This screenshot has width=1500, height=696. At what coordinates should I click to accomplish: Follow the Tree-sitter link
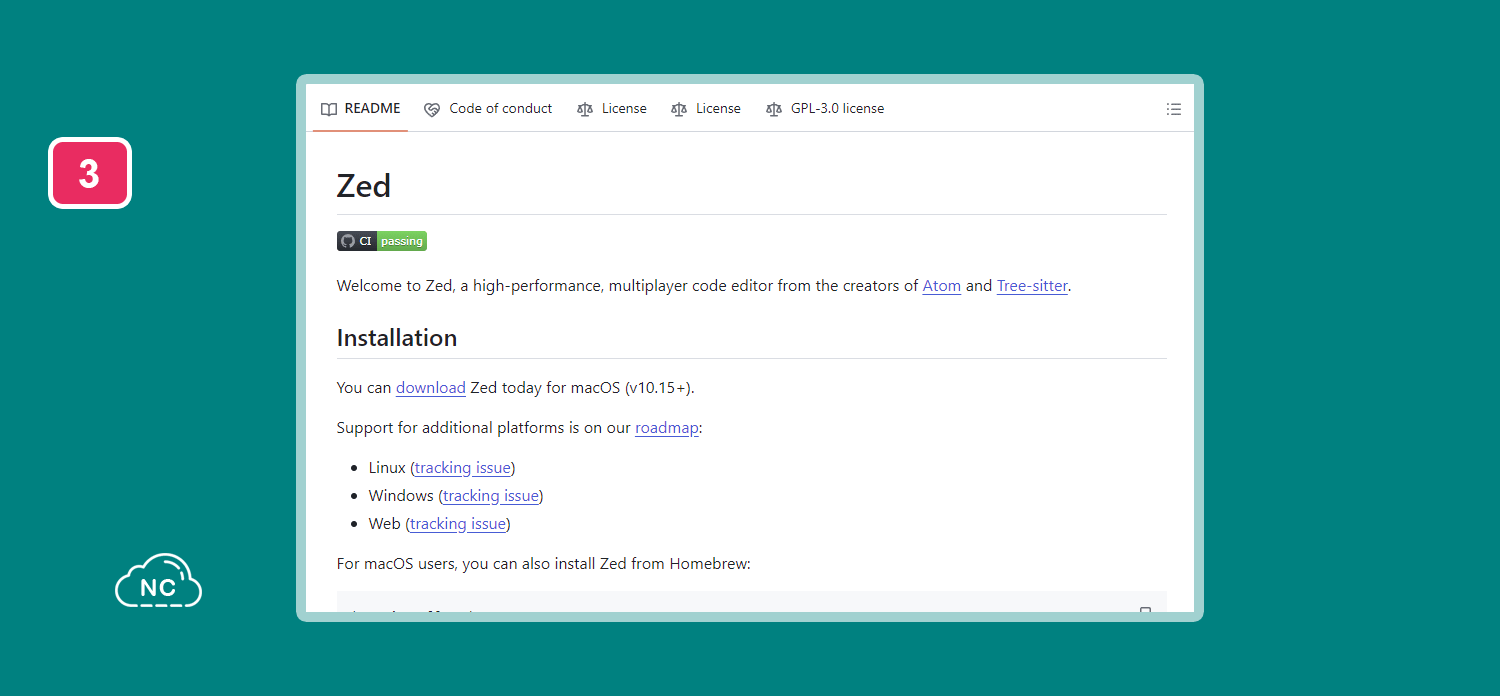point(1032,286)
